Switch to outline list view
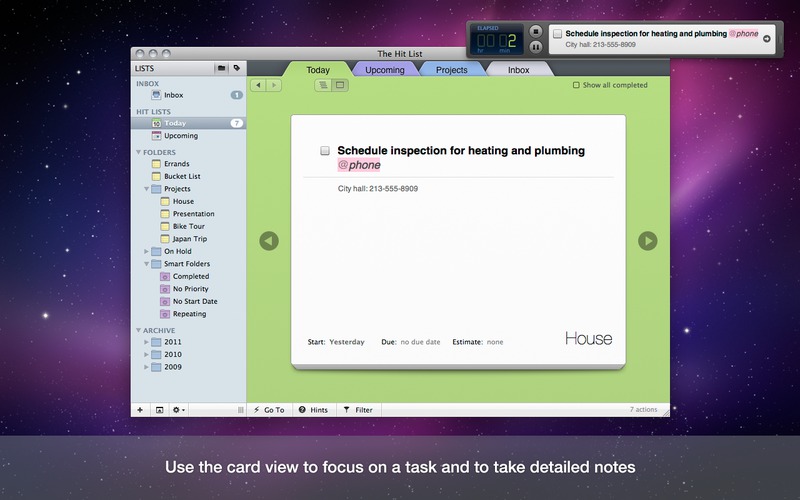 [323, 85]
